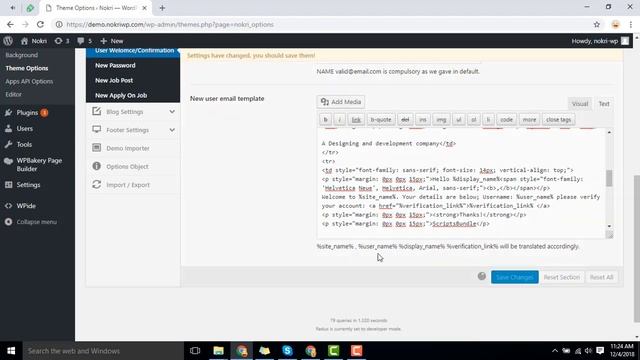Open File Explorer from the taskbar
Image resolution: width=640 pixels, height=360 pixels.
pos(218,351)
